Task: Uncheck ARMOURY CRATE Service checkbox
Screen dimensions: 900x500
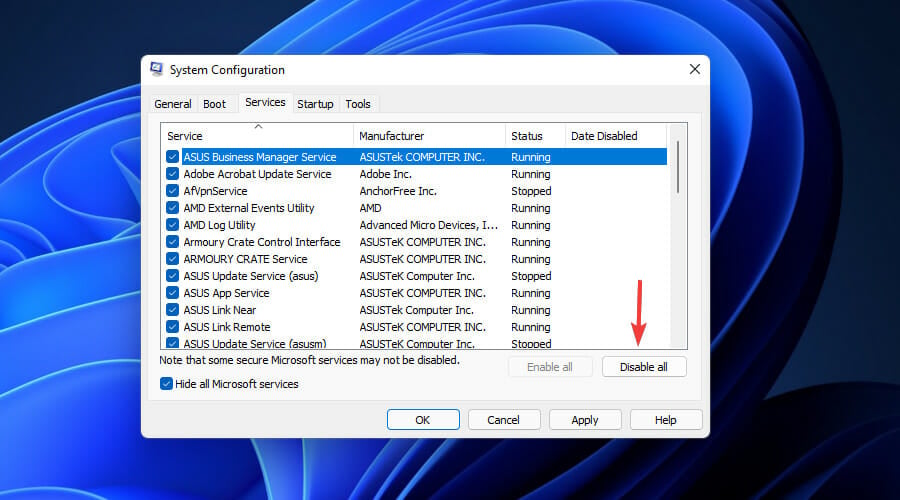Action: pos(172,259)
